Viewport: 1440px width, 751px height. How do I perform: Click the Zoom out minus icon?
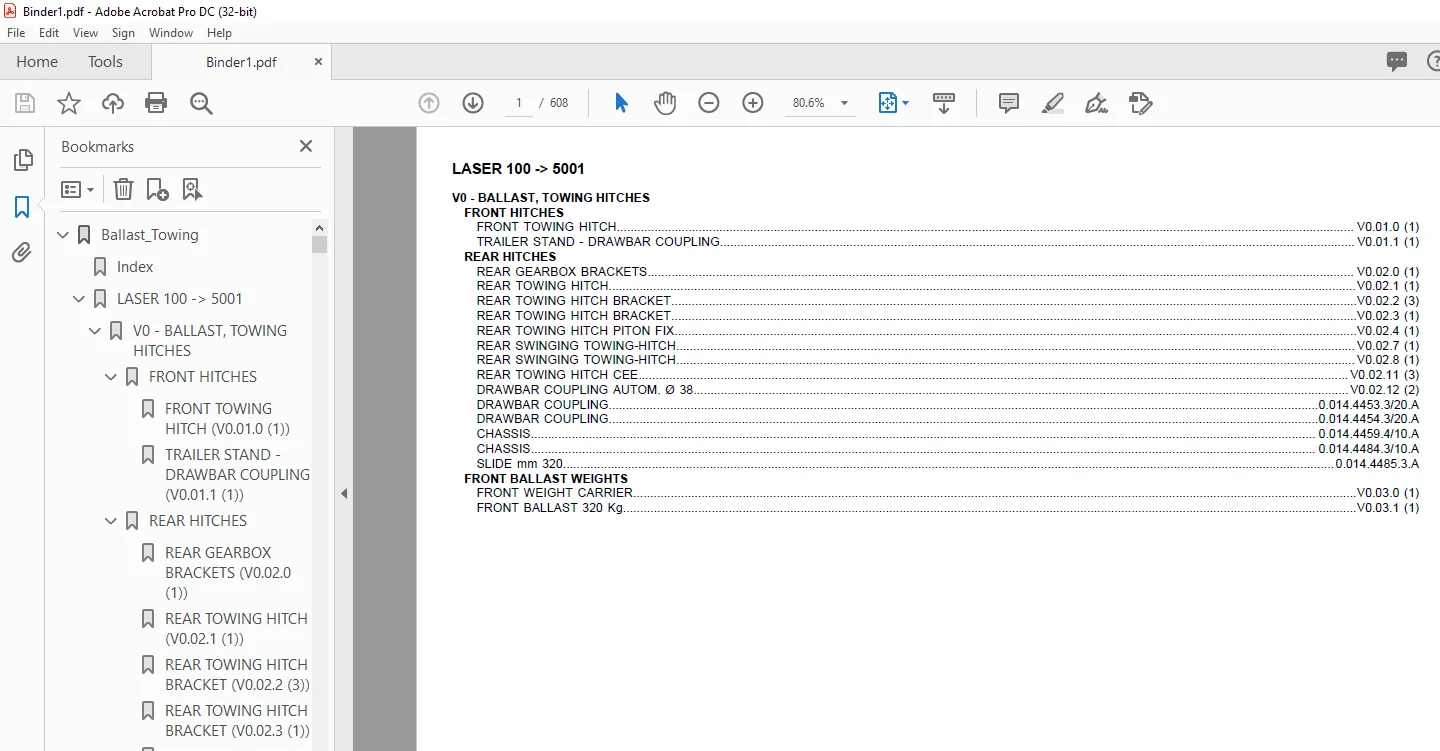[709, 103]
